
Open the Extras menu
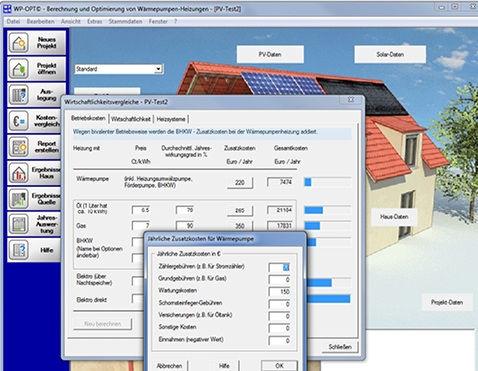point(95,21)
